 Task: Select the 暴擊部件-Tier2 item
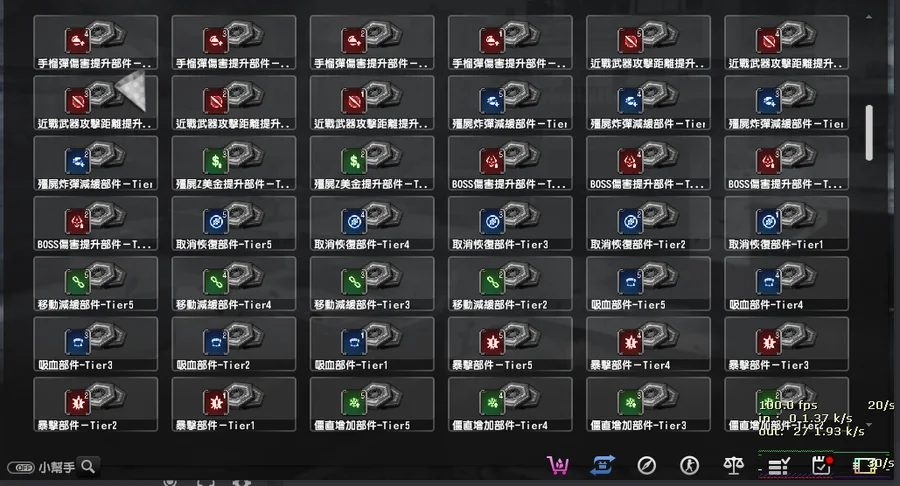click(95, 404)
